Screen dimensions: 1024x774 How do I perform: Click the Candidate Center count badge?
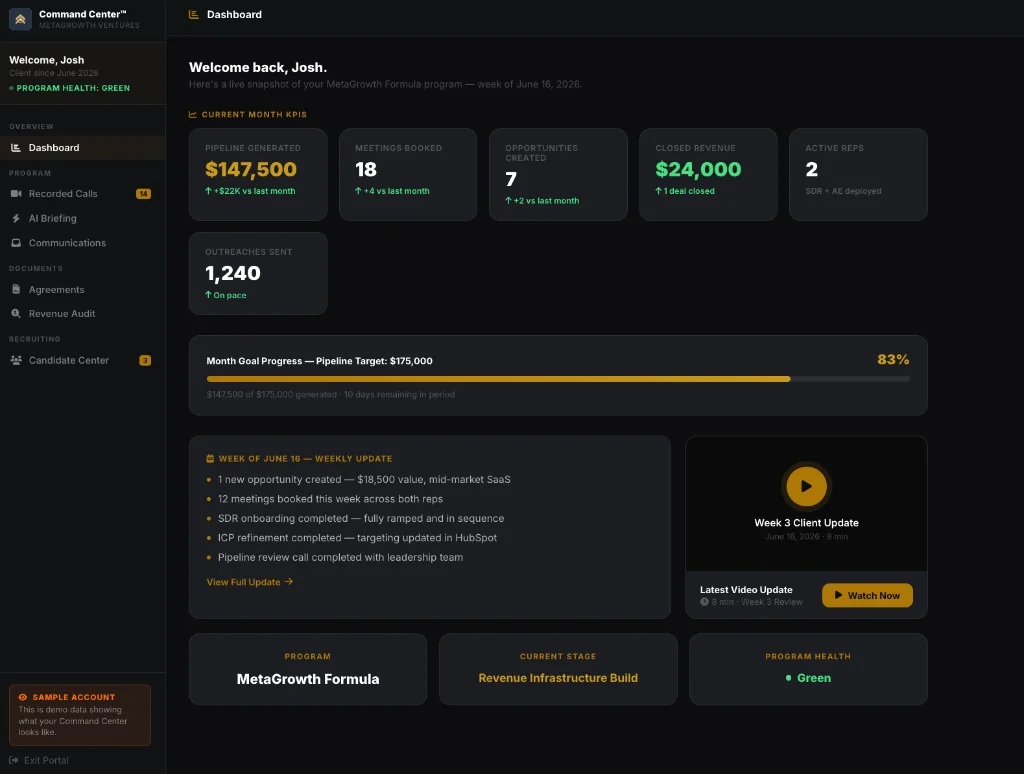point(145,361)
